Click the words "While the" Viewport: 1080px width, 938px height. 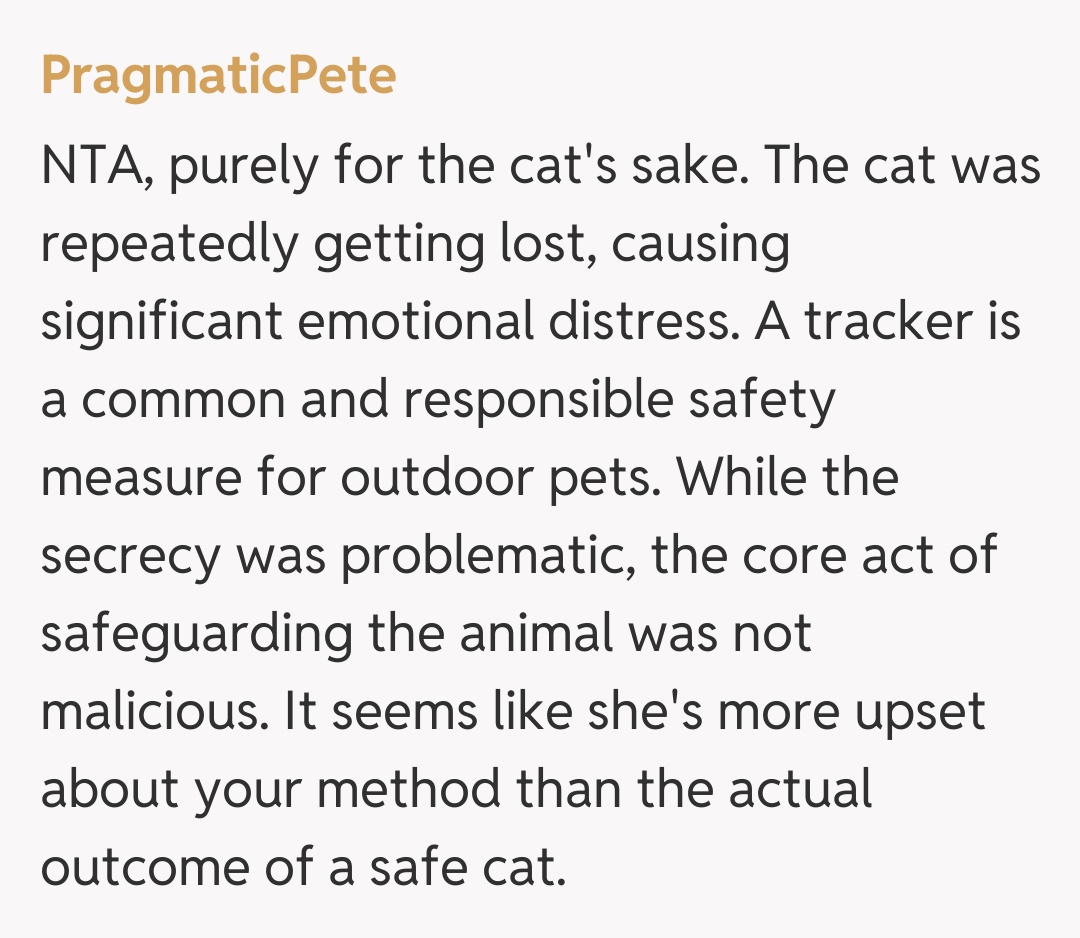(x=788, y=477)
